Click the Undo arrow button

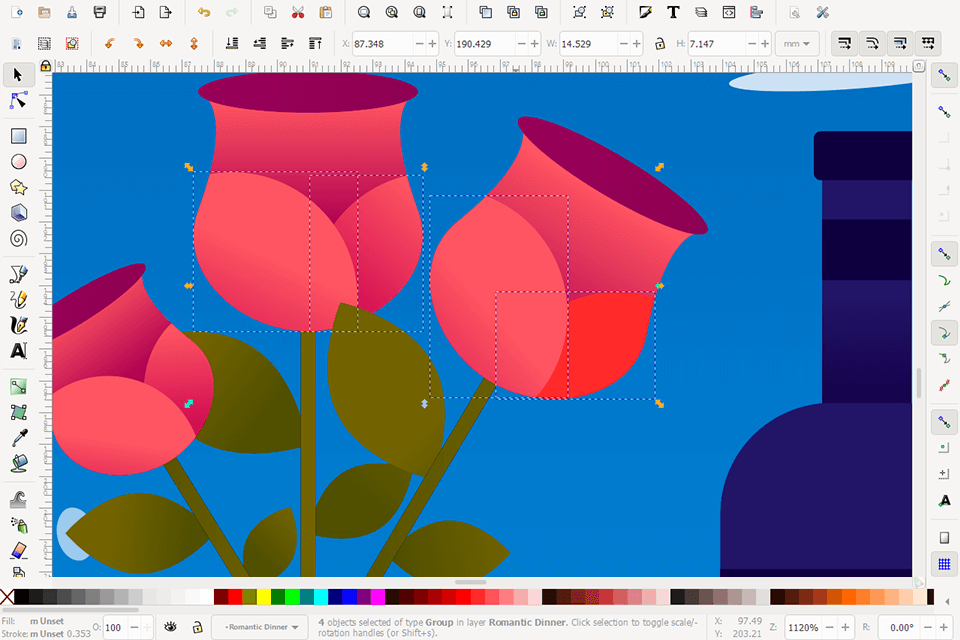(204, 13)
